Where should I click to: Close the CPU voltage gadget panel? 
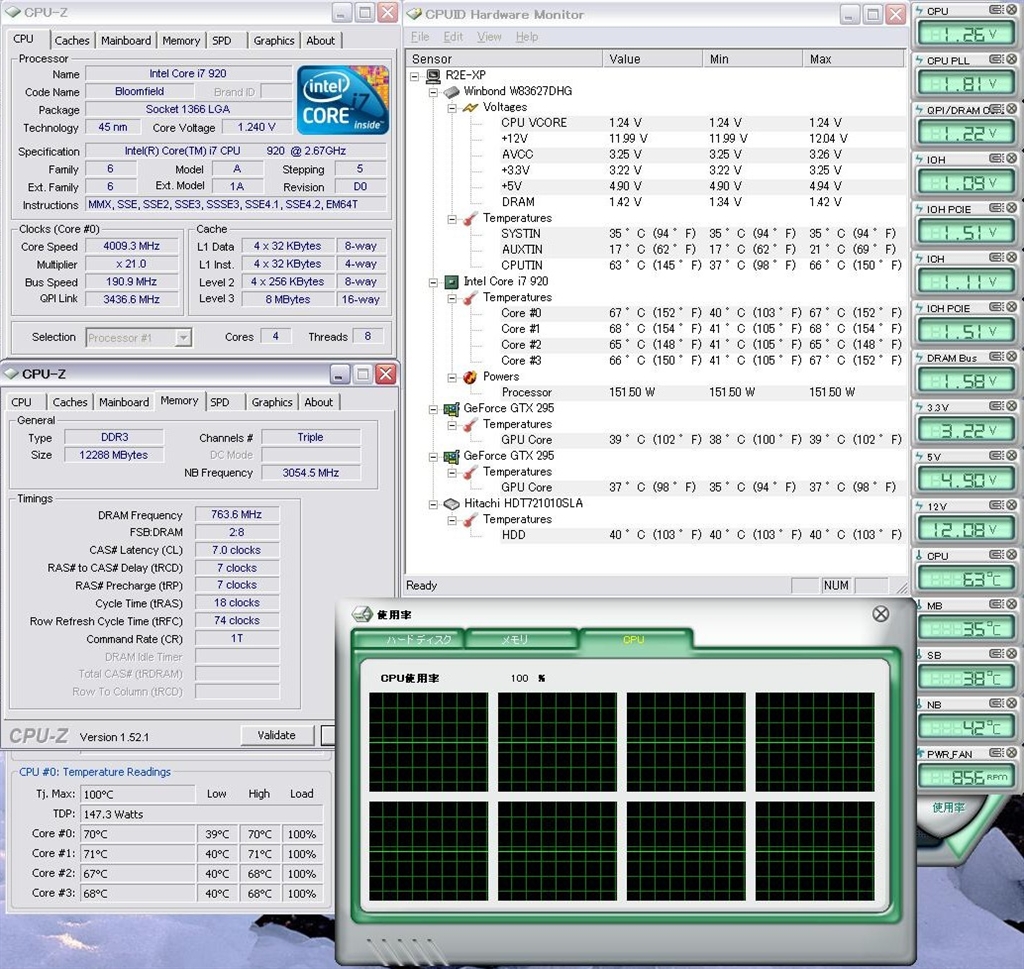1010,10
